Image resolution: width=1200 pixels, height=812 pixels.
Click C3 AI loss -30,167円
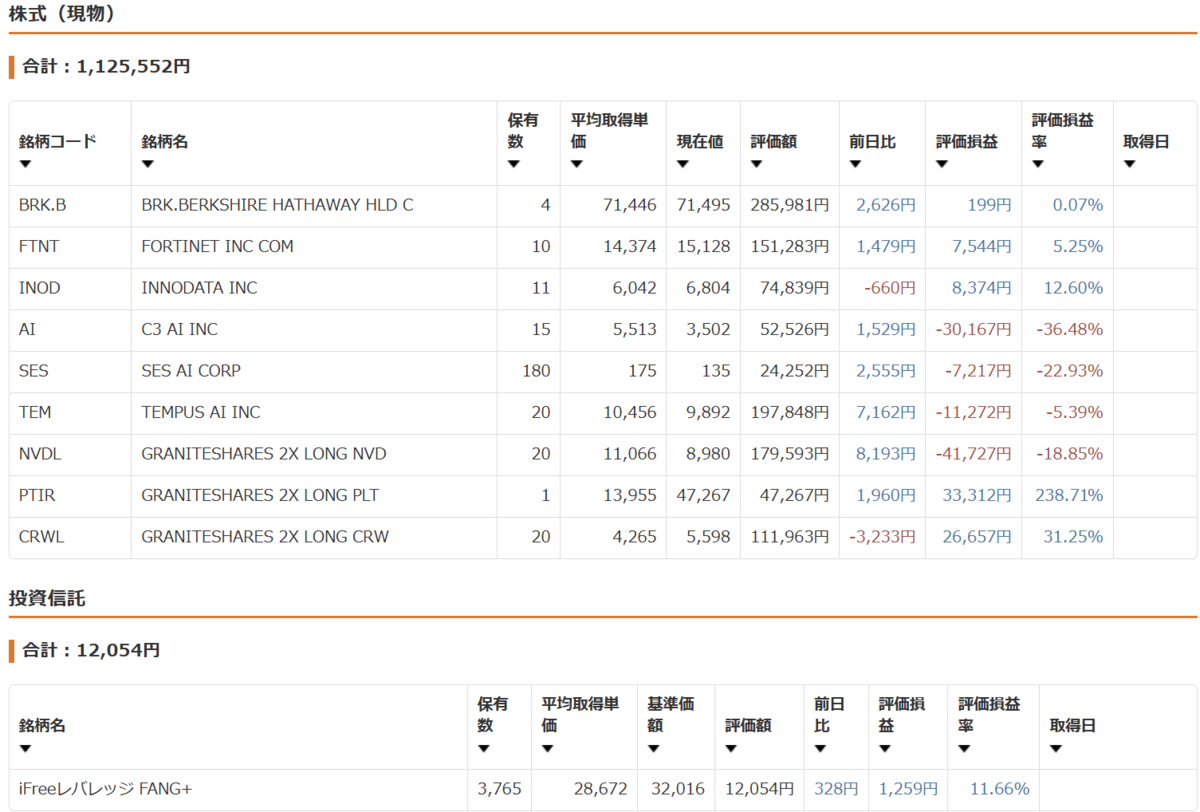[x=973, y=329]
